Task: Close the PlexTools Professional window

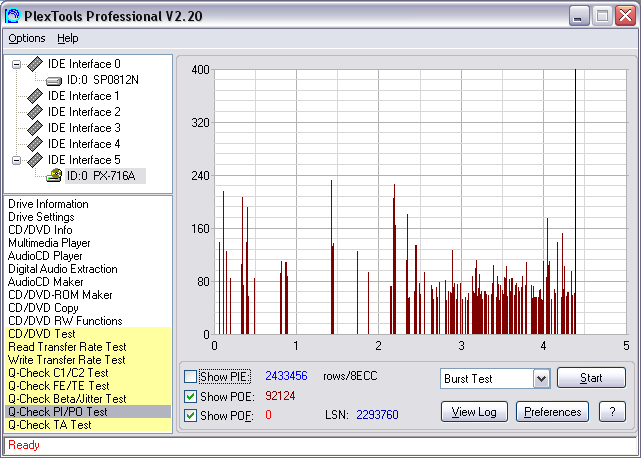Action: [625, 16]
